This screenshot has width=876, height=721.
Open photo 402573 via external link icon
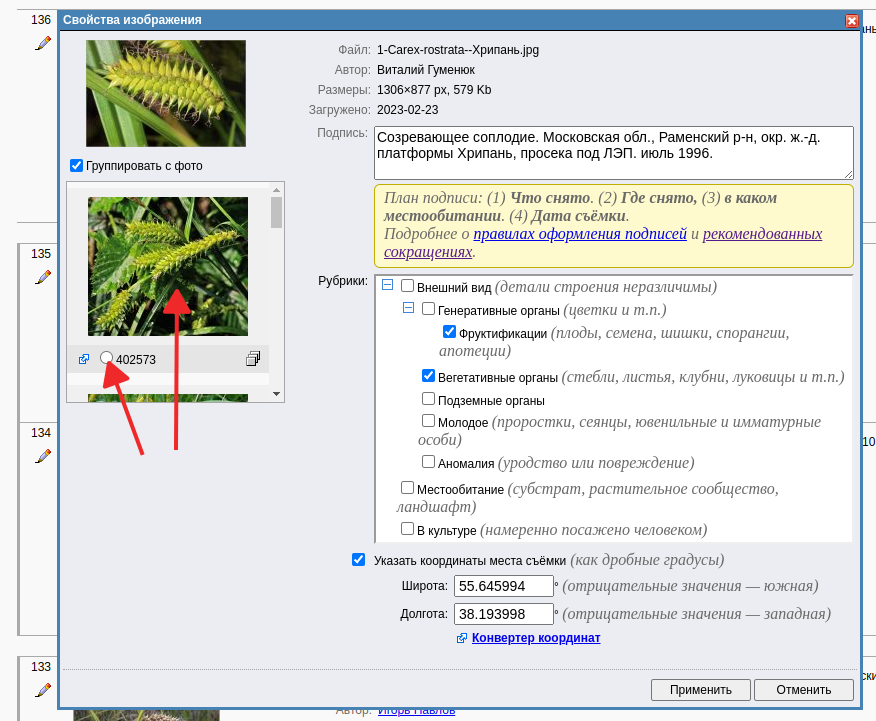point(84,359)
